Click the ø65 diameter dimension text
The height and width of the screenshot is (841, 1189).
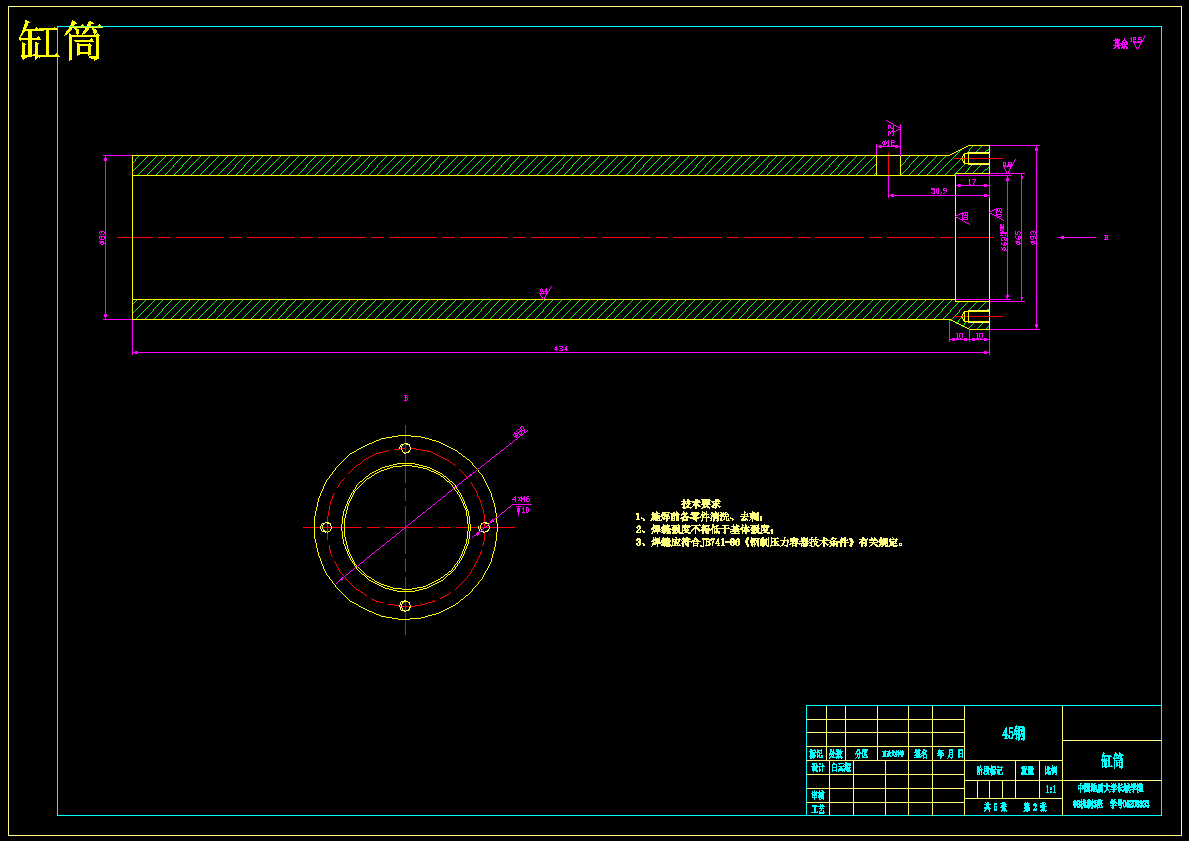click(x=1018, y=238)
